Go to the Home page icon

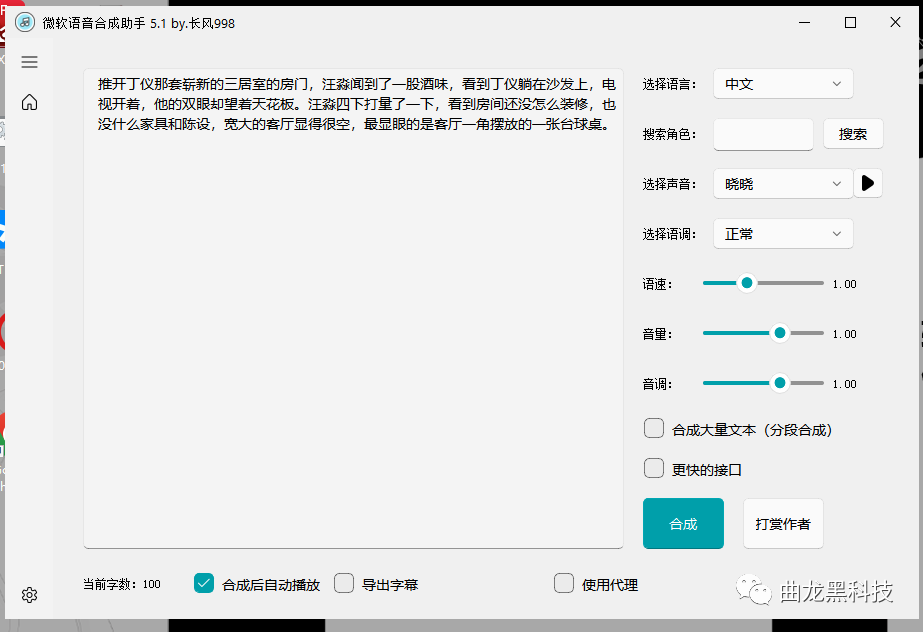click(29, 102)
